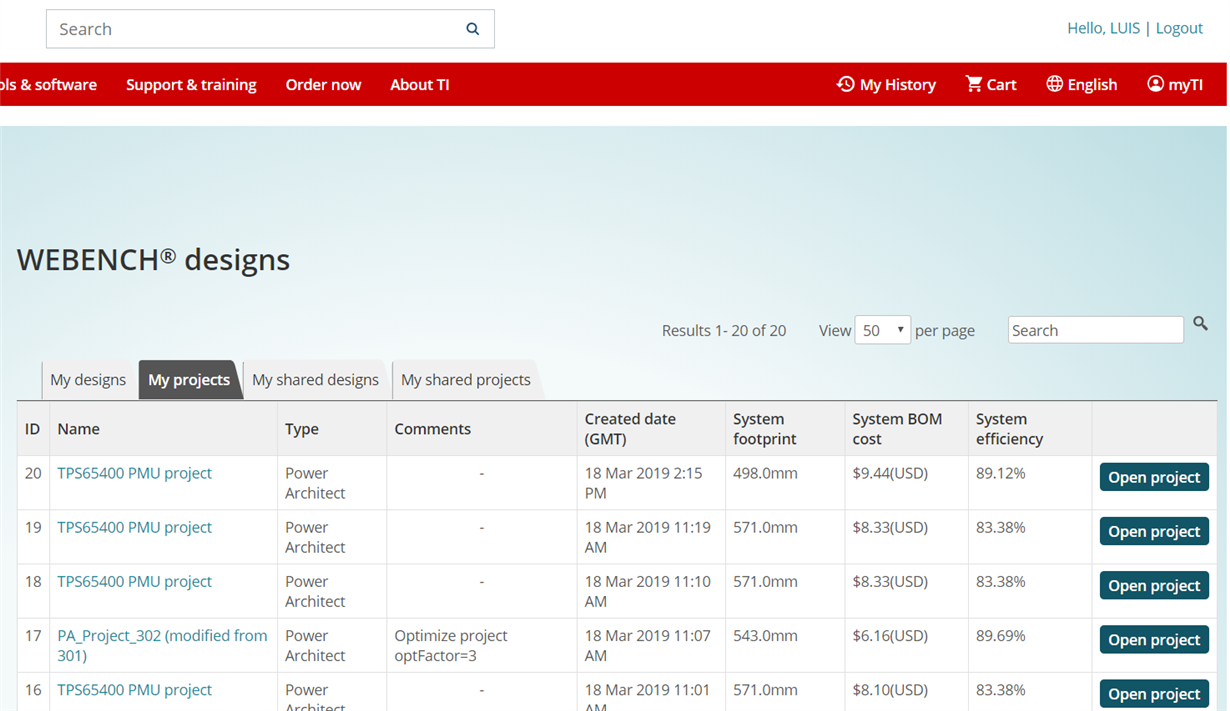Click the designs table search magnifier icon
The height and width of the screenshot is (711, 1230).
point(1201,324)
